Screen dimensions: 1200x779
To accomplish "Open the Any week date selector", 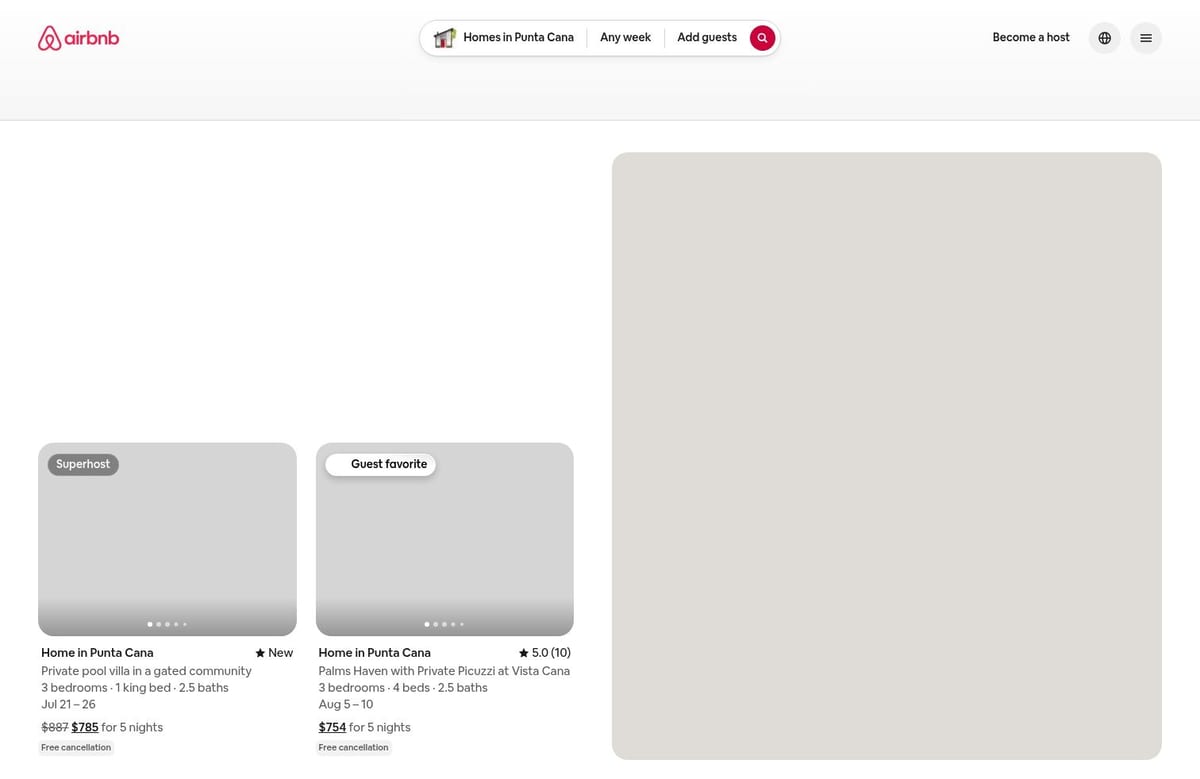I will pos(625,38).
